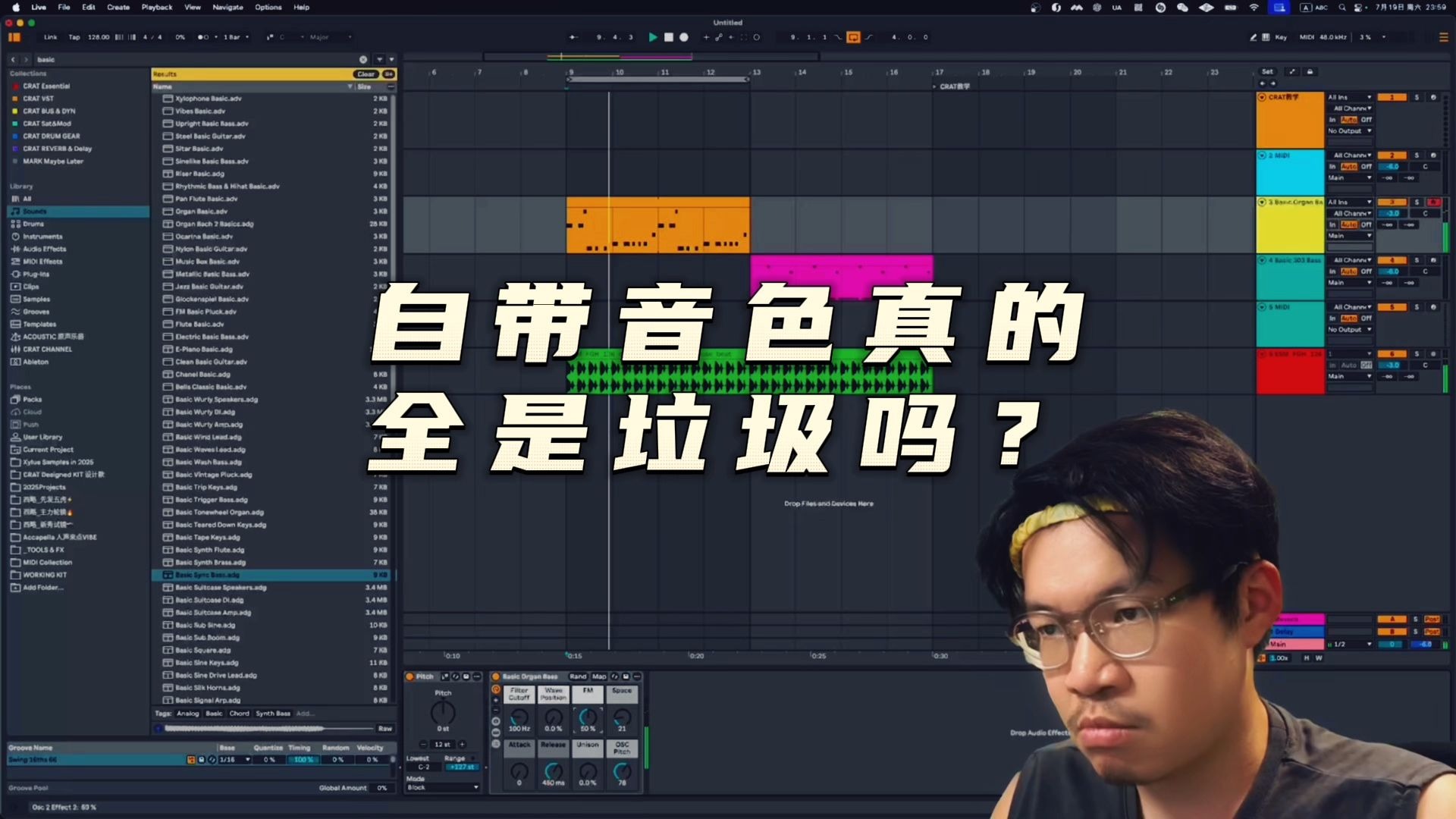The height and width of the screenshot is (819, 1456).
Task: Toggle track 3 activator button
Action: pyautogui.click(x=1392, y=202)
